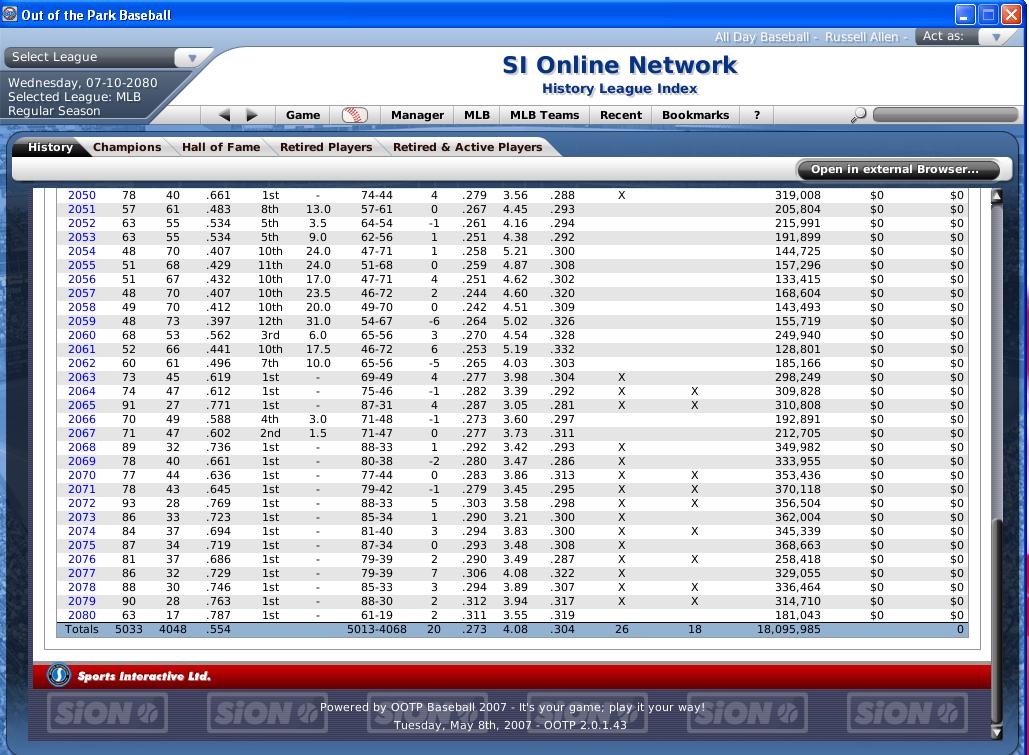Viewport: 1029px width, 755px height.
Task: Open the 2059 season link
Action: 82,321
